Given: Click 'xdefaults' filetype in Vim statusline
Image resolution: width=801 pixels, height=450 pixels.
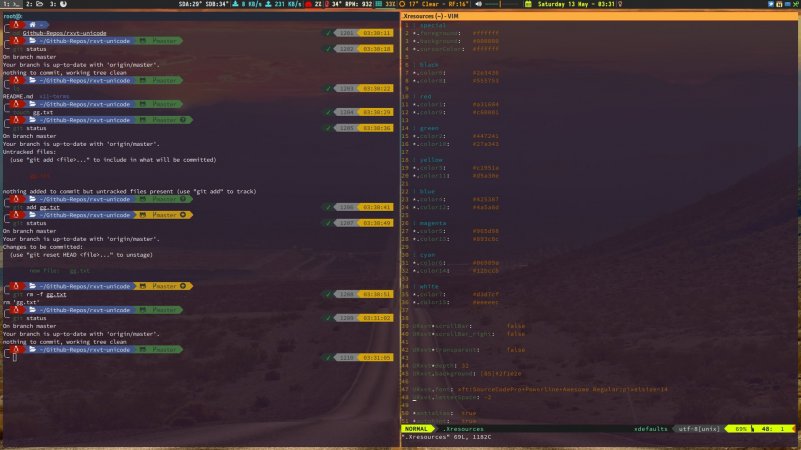Looking at the screenshot, I should pyautogui.click(x=650, y=429).
